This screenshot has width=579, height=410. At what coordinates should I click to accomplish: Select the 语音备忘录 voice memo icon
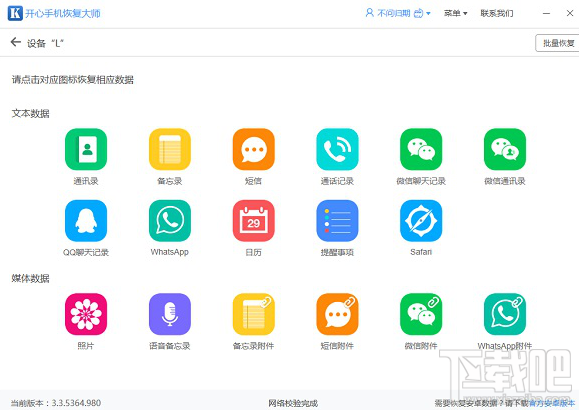(170, 314)
